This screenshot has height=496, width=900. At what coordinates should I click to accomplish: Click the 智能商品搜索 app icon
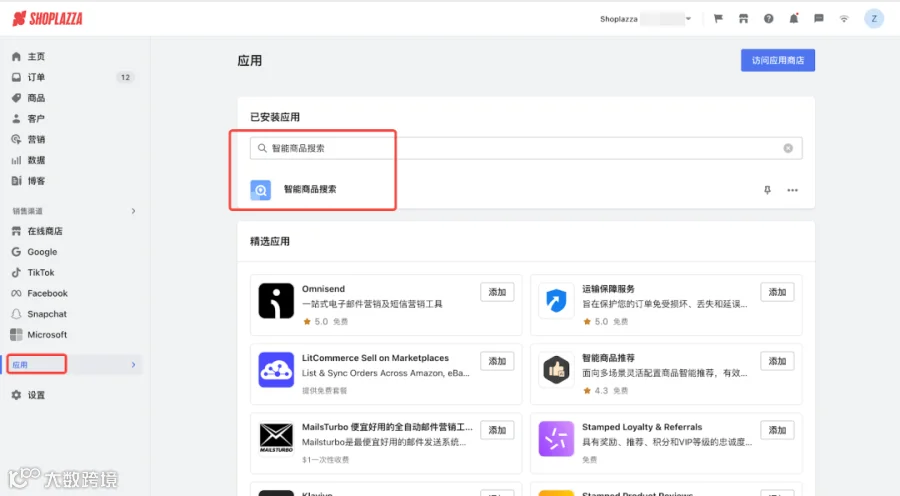pos(261,189)
